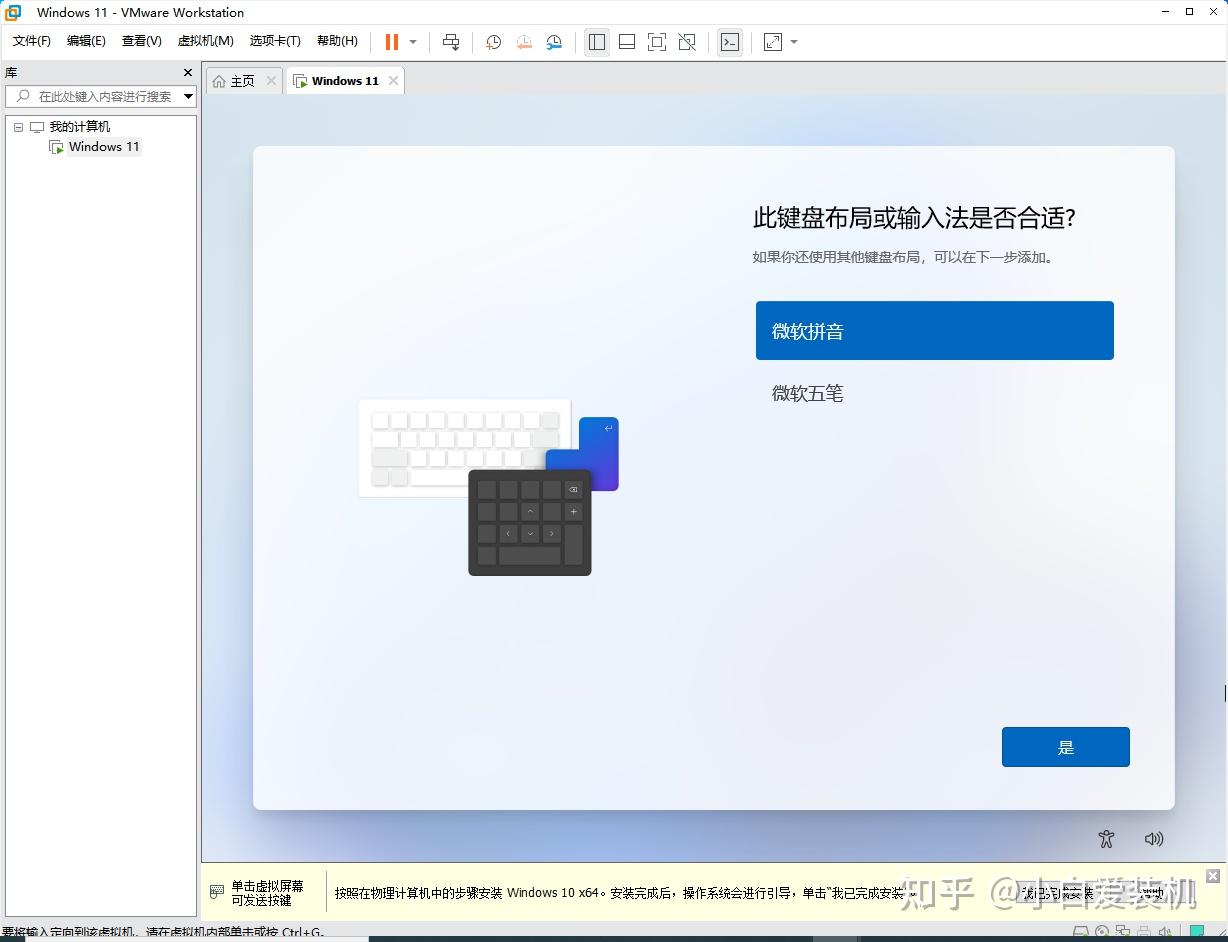
Task: Revert the VM to its snapshot
Action: (523, 42)
